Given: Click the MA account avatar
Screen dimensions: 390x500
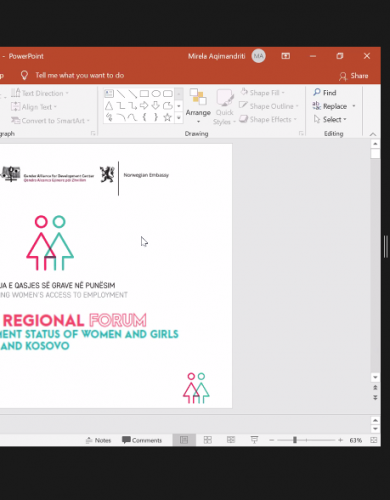Looking at the screenshot, I should 259,56.
